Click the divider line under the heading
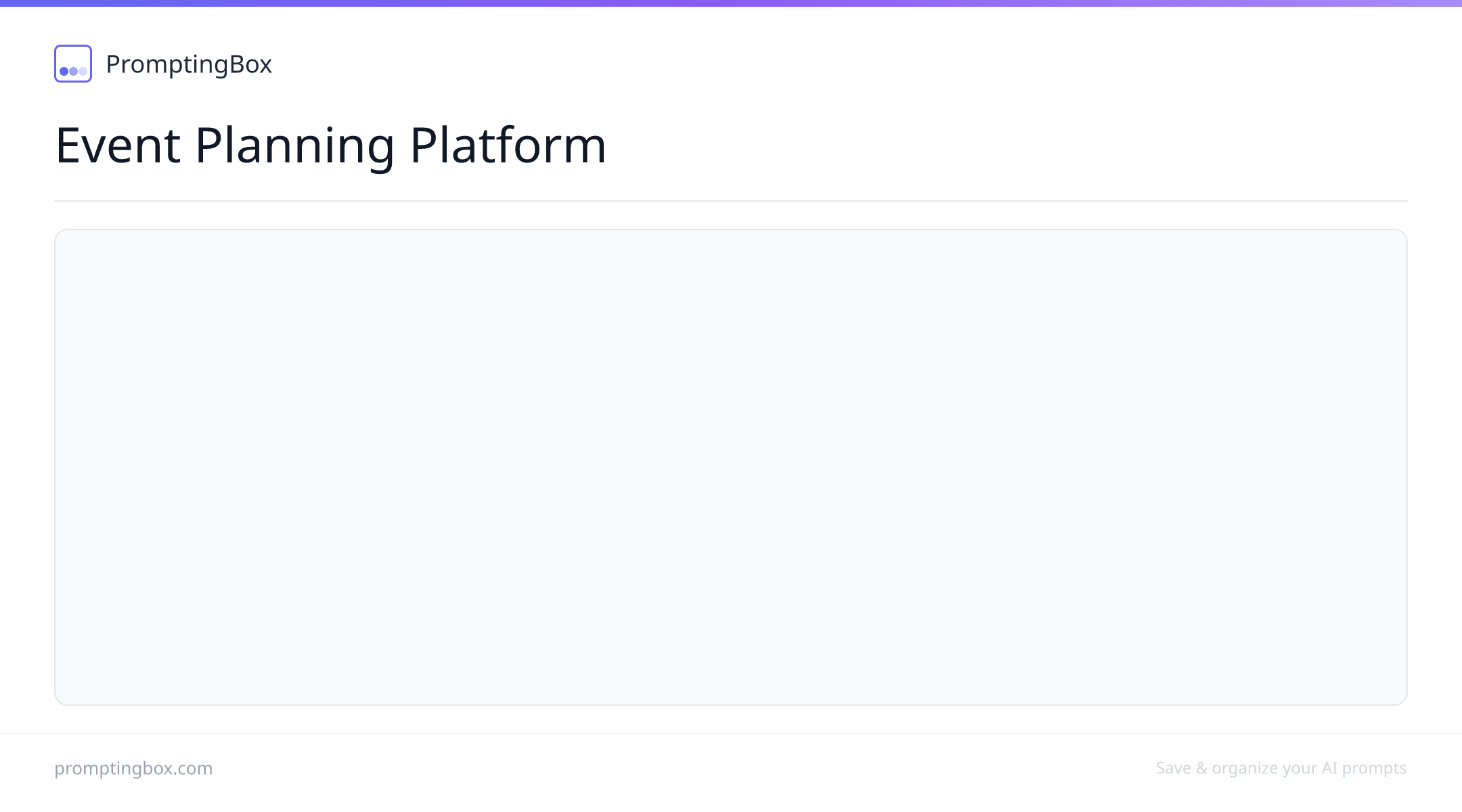Screen dimensions: 1462x812 [731, 201]
